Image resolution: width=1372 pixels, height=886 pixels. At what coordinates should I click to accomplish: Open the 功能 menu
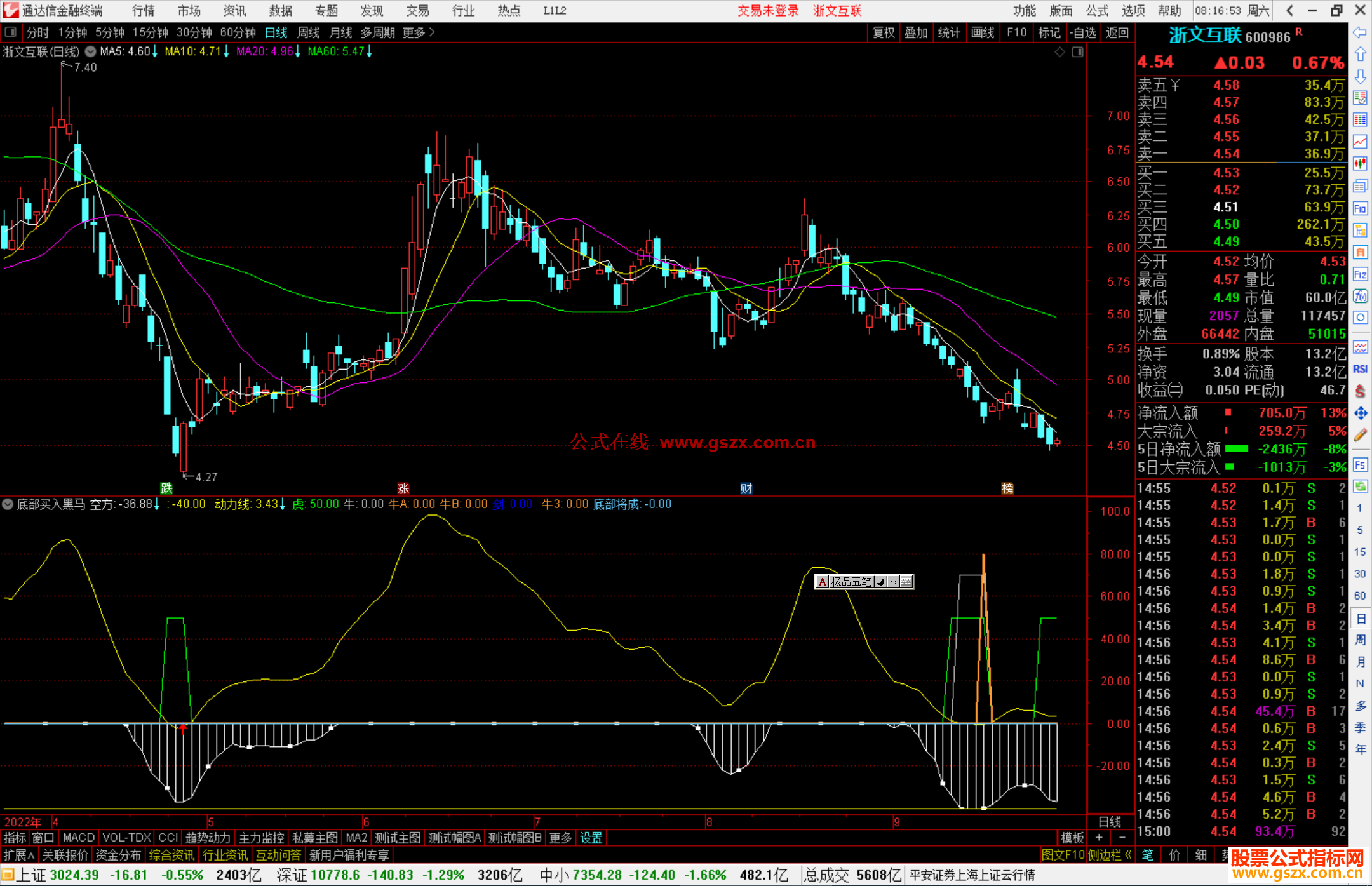pos(1024,11)
